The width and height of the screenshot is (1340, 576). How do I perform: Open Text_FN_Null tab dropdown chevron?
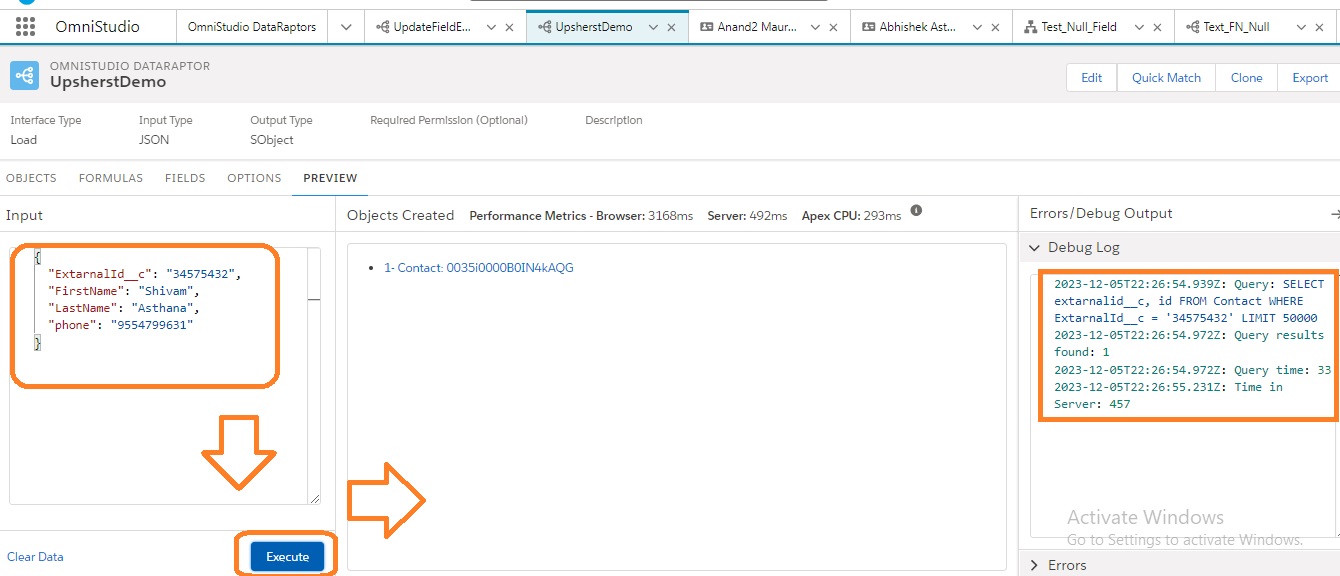coord(1299,28)
